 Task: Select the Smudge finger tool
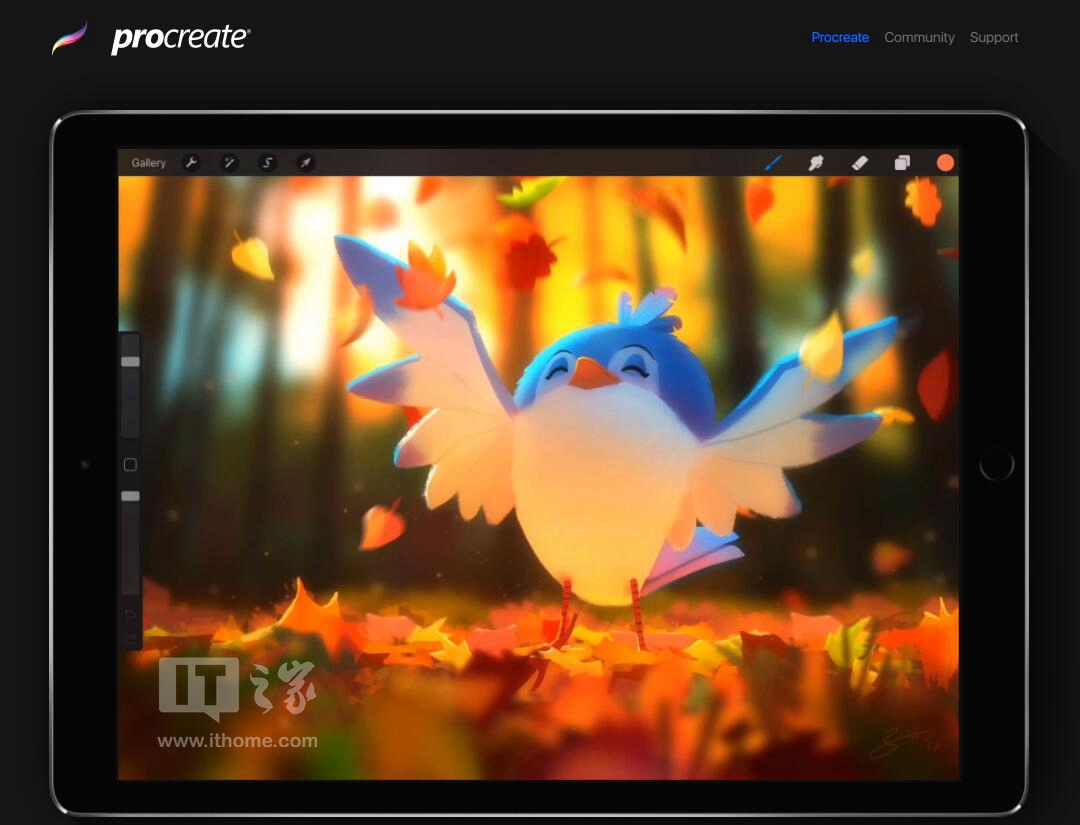816,163
